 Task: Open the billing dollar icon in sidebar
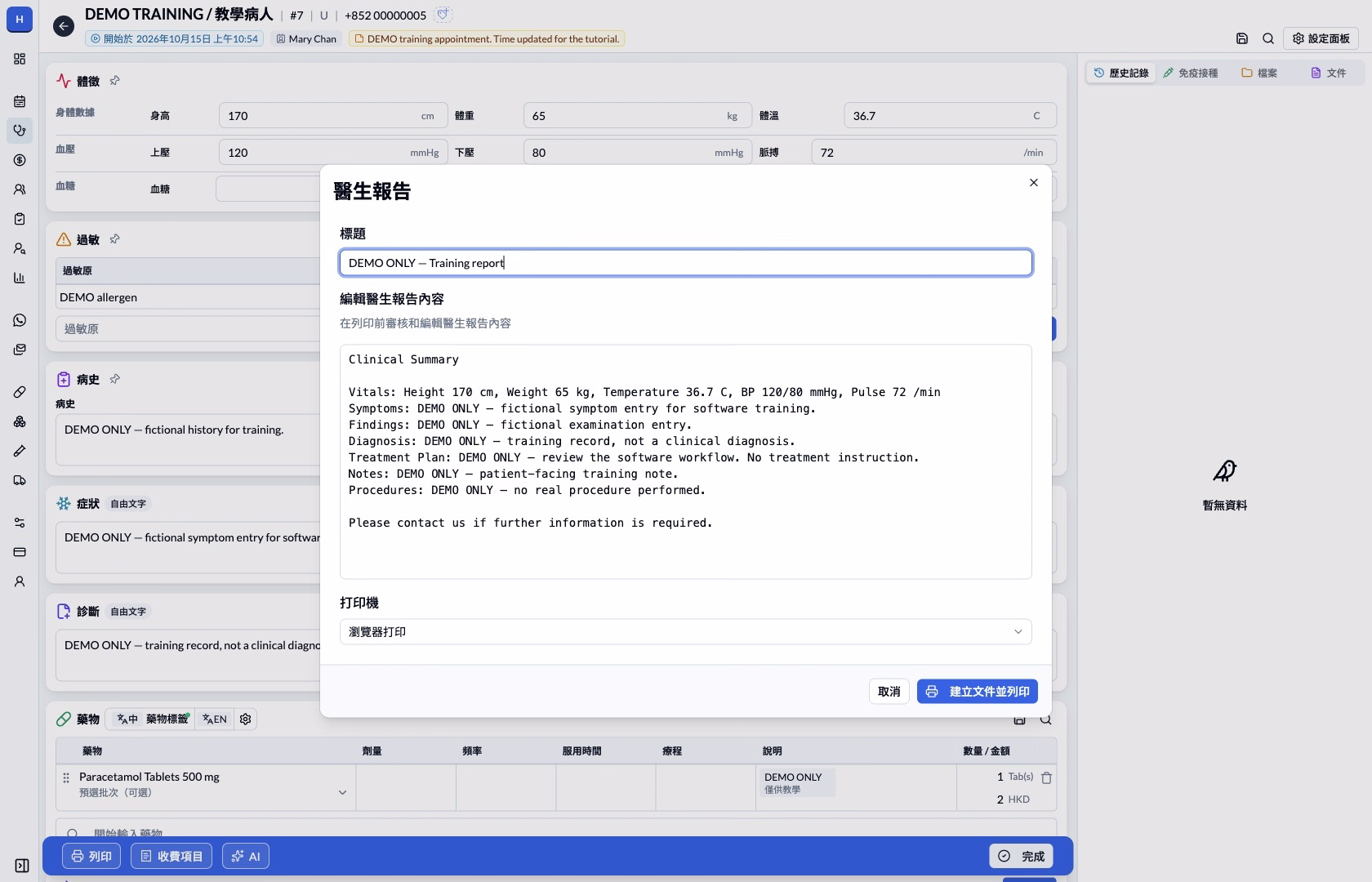20,160
